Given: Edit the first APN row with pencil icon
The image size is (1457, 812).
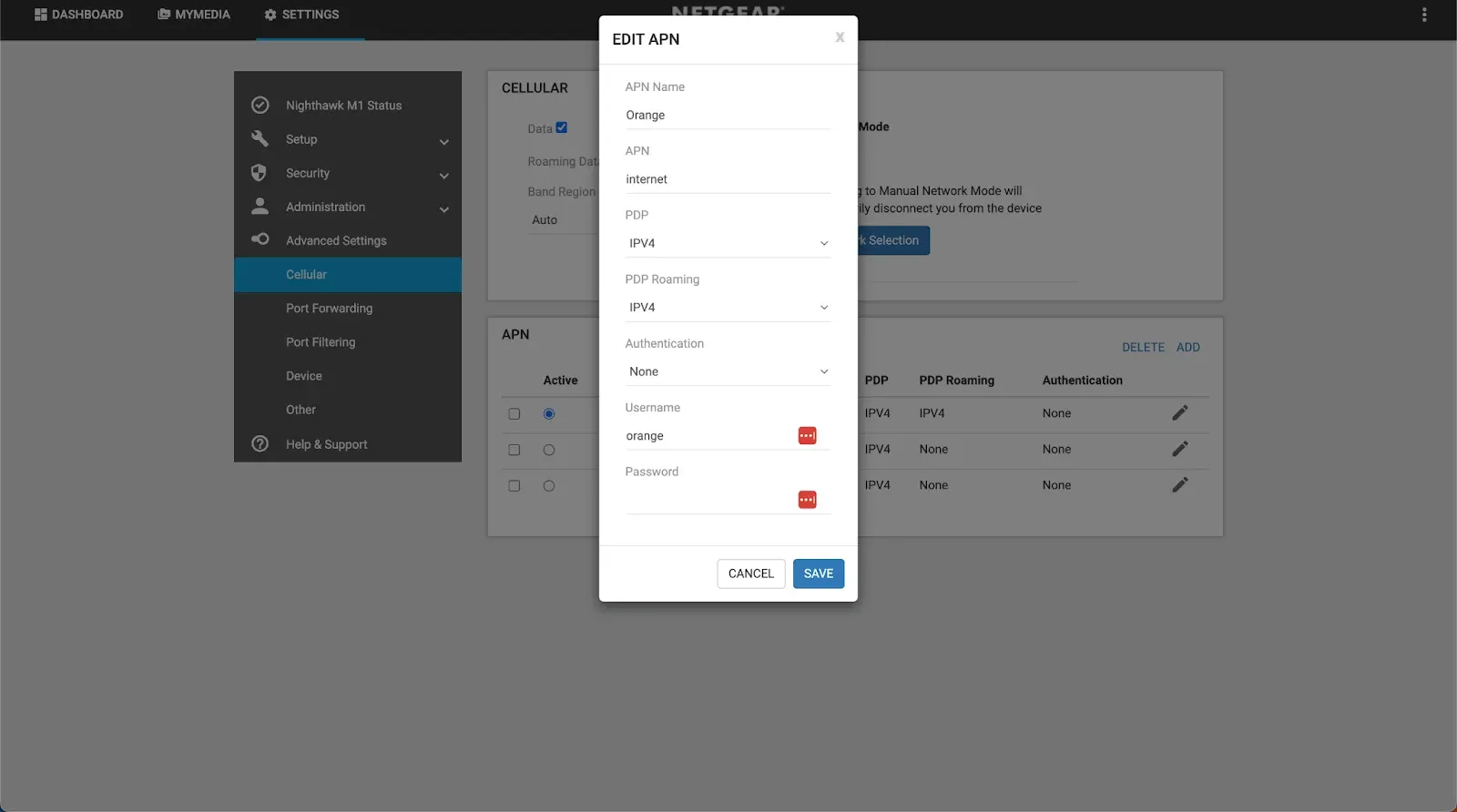Looking at the screenshot, I should coord(1180,413).
